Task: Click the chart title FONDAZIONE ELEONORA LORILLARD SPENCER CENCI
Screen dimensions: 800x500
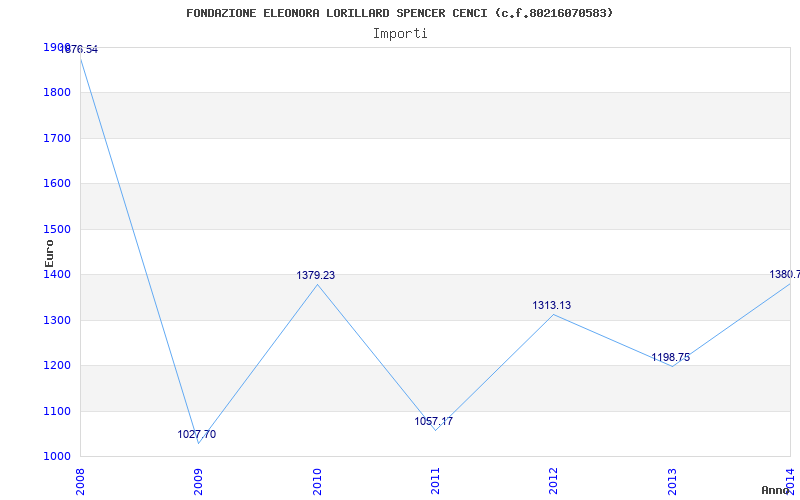Action: point(400,13)
